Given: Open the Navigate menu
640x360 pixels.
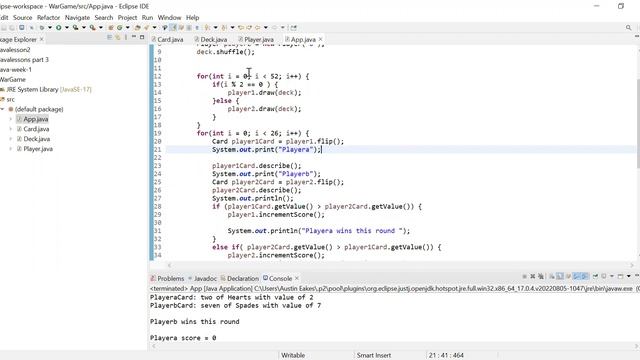Looking at the screenshot, I should pos(77,18).
